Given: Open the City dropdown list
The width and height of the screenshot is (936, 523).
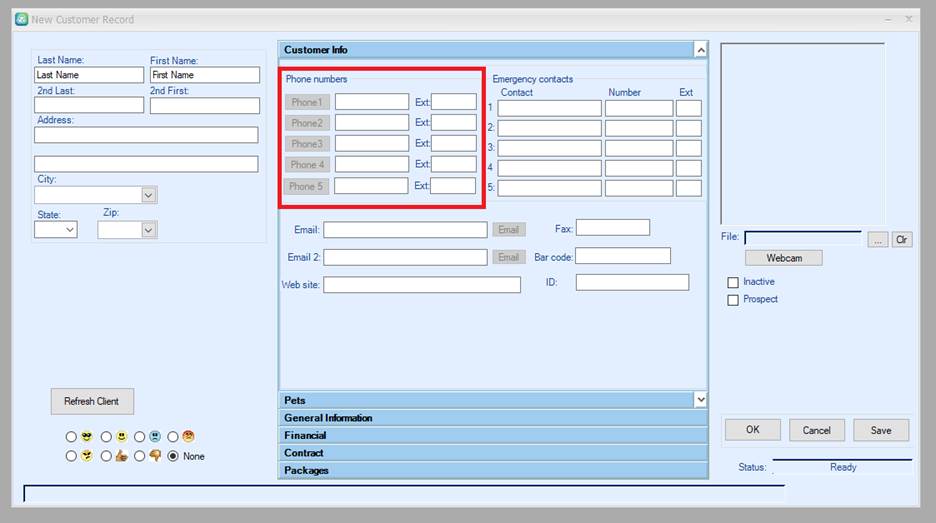Looking at the screenshot, I should click(149, 196).
